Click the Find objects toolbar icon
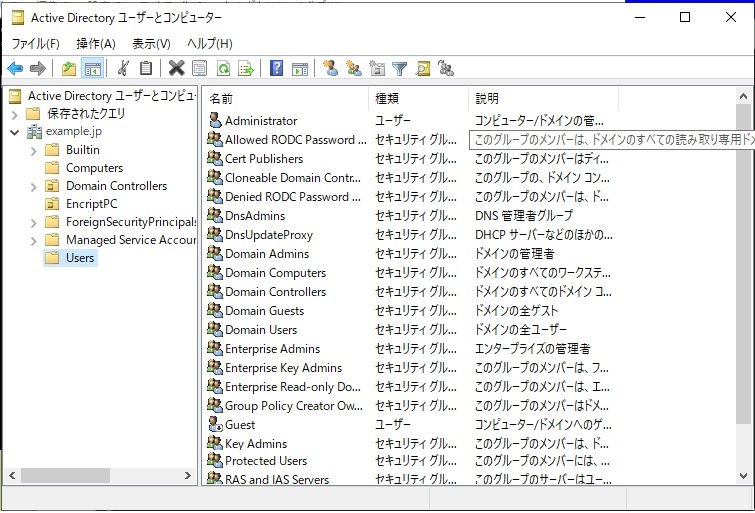Image resolution: width=755 pixels, height=513 pixels. pyautogui.click(x=423, y=68)
